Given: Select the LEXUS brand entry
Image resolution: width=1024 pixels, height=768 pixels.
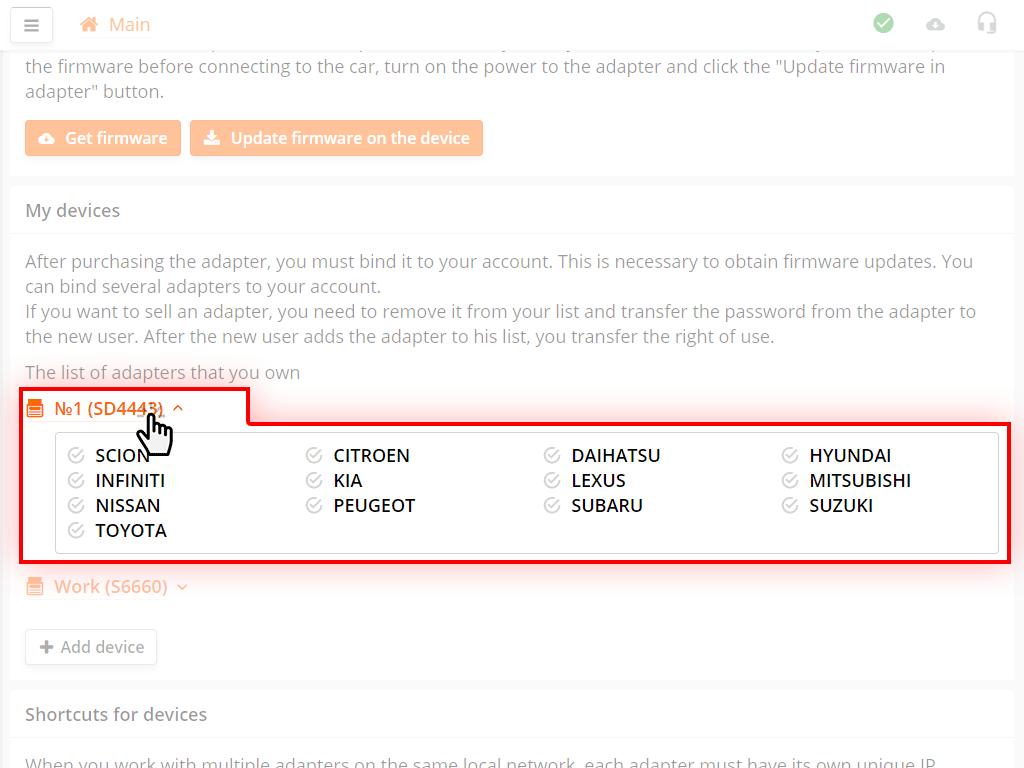Looking at the screenshot, I should point(598,481).
